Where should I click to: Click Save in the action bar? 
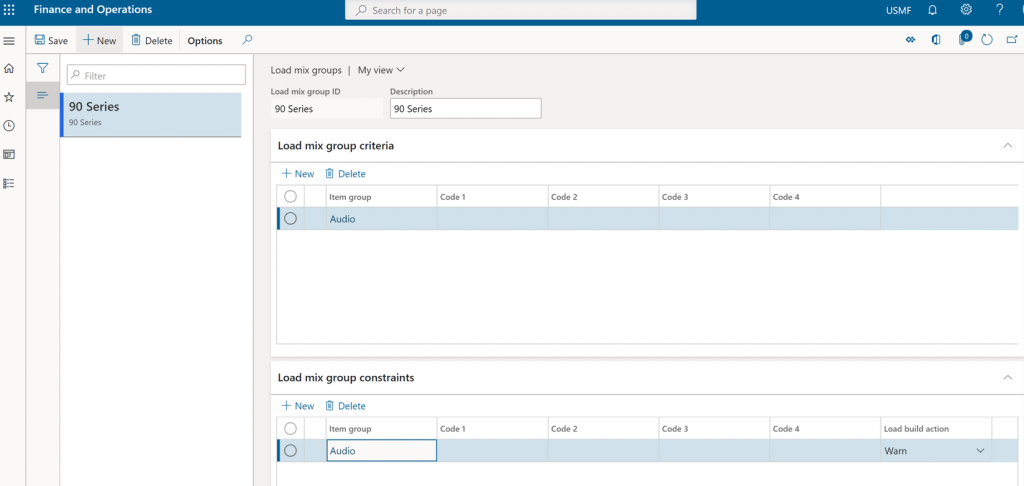[51, 40]
